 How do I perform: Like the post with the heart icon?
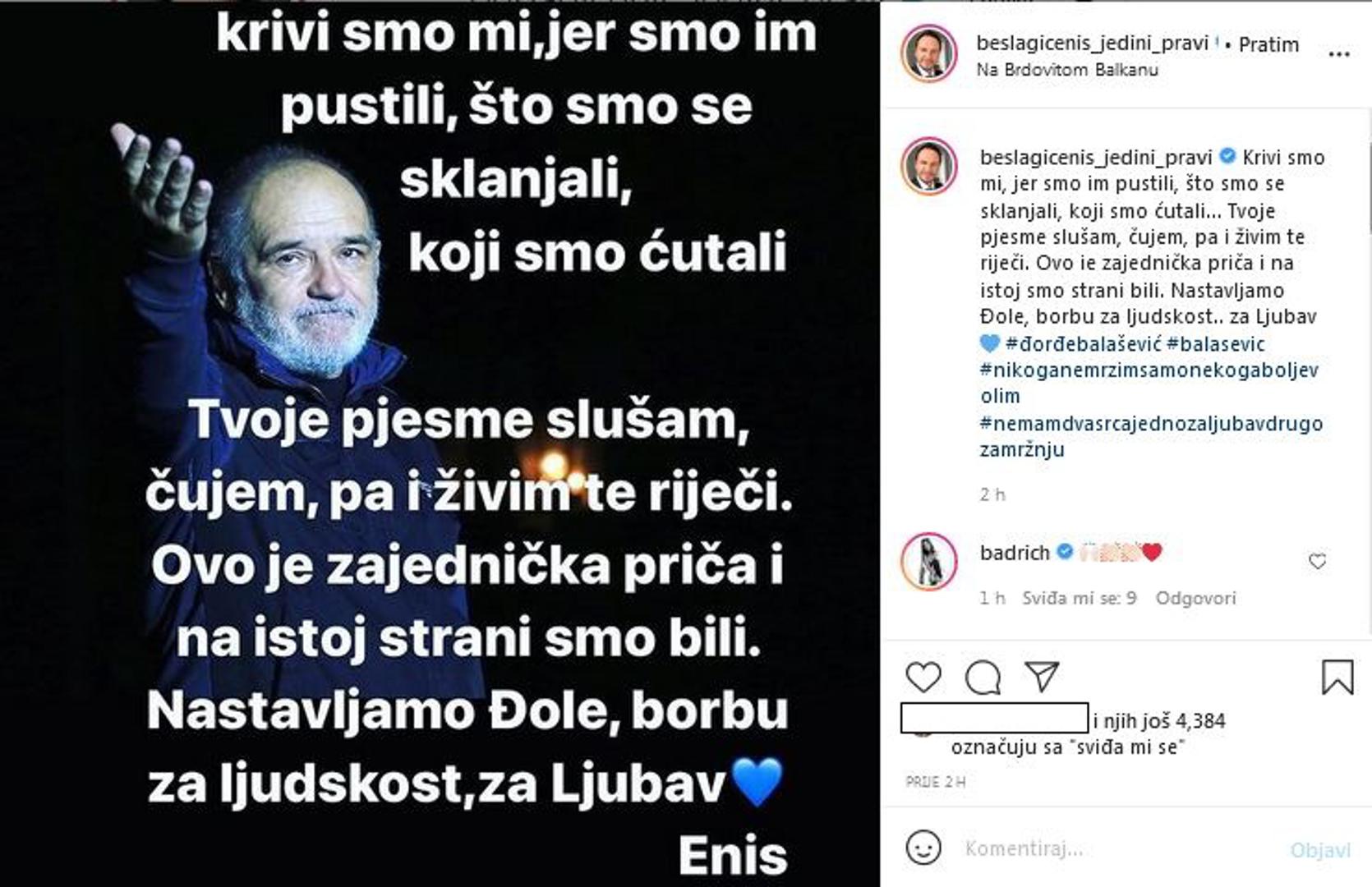[x=923, y=677]
